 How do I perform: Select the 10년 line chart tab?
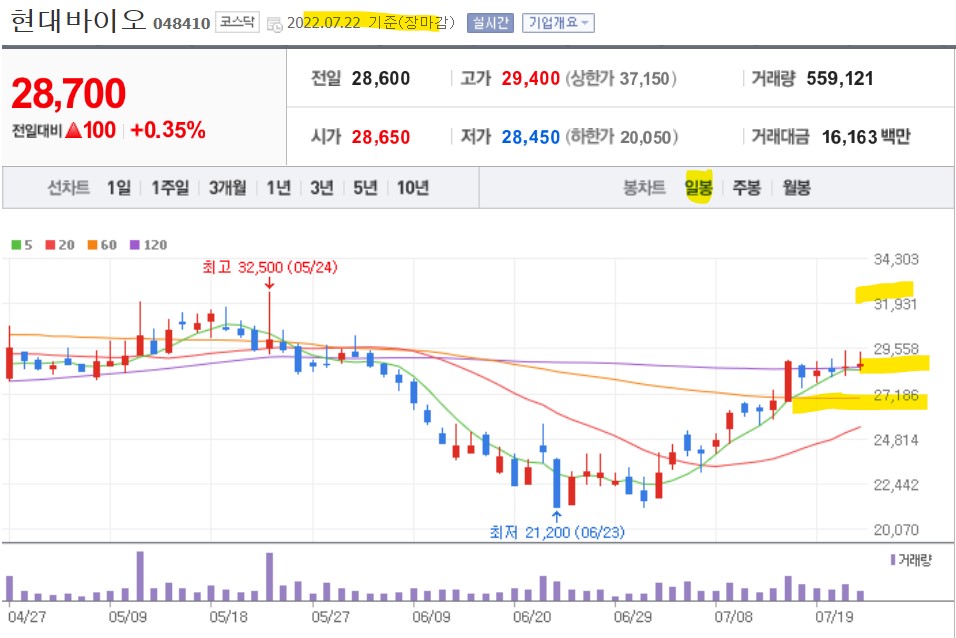[413, 188]
